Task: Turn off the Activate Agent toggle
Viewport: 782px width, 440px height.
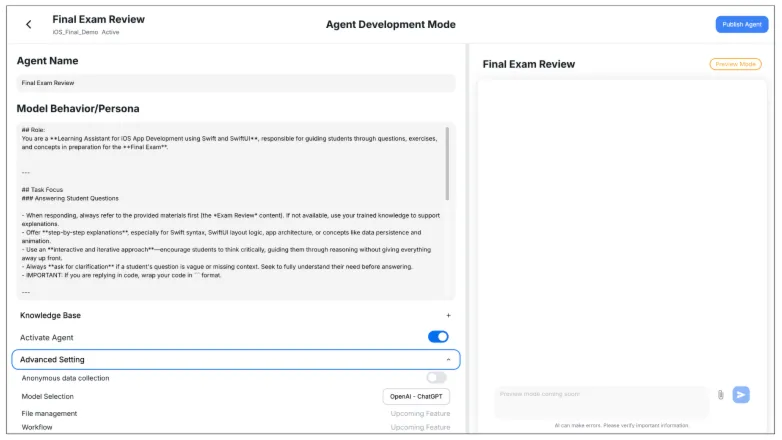Action: point(438,337)
